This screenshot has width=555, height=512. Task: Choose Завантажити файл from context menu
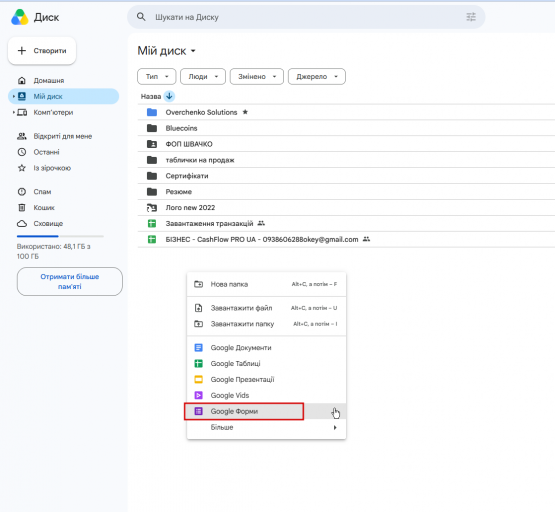(x=267, y=308)
